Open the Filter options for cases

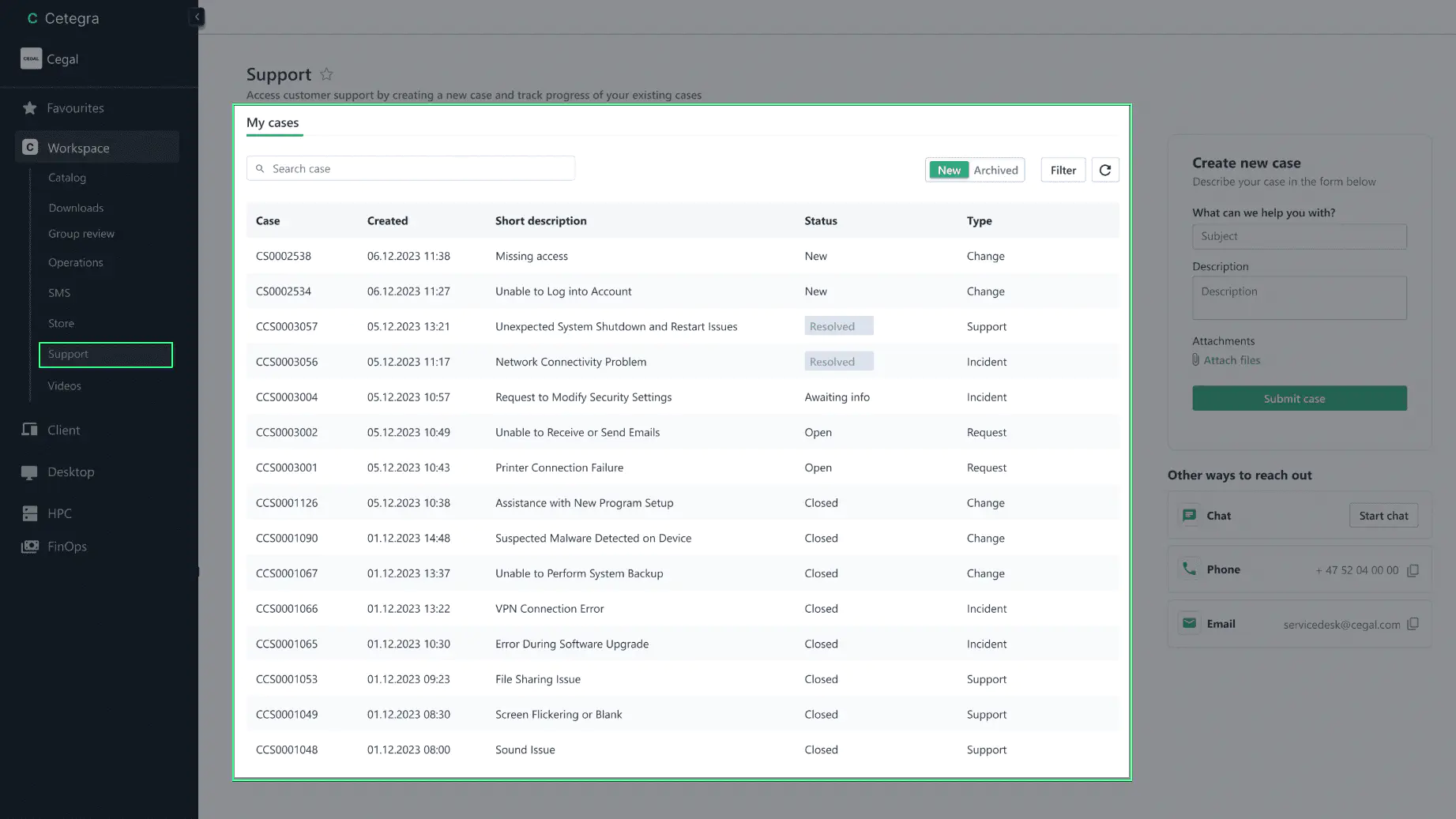(x=1063, y=170)
